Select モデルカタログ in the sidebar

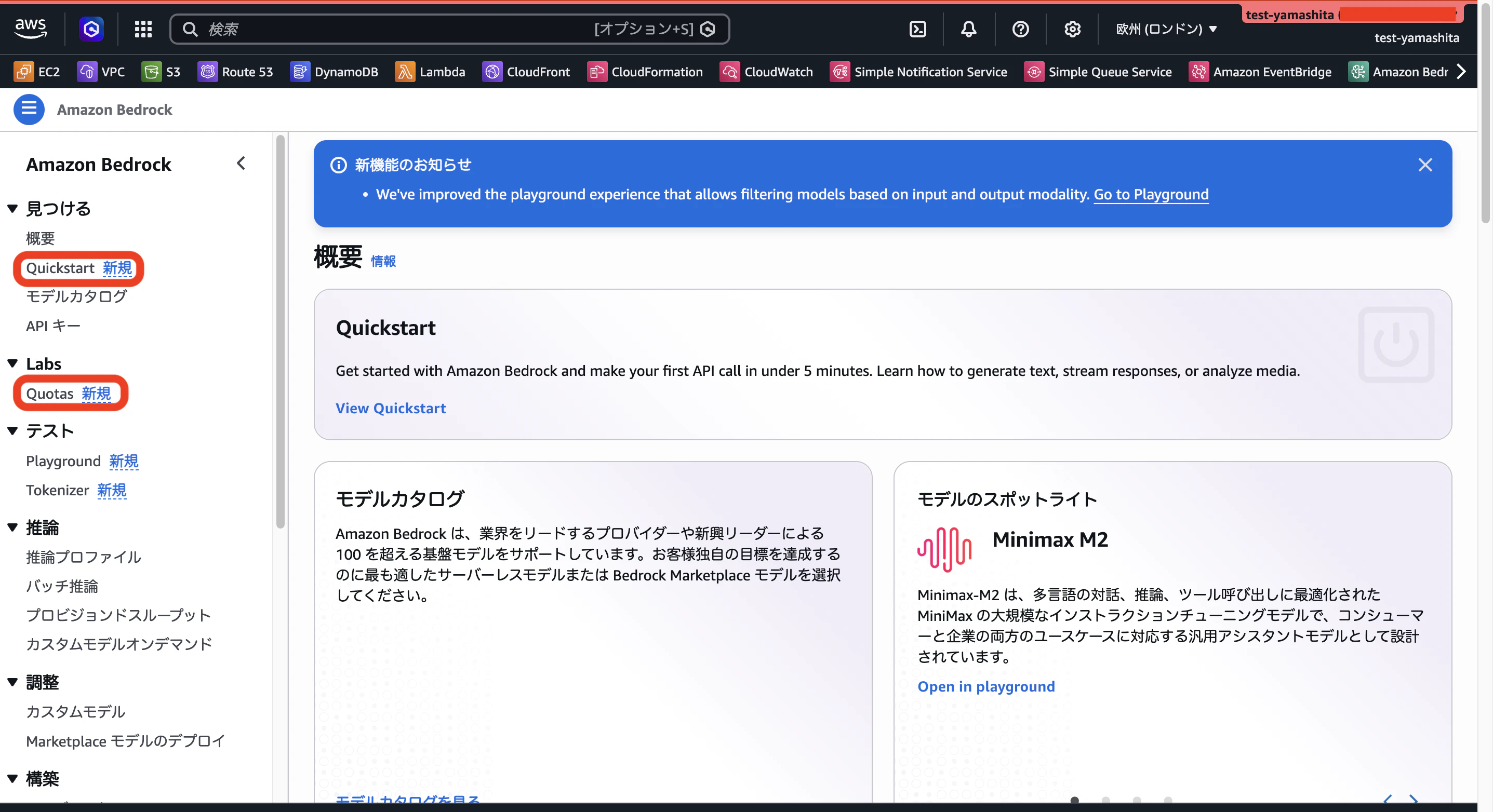pos(76,296)
